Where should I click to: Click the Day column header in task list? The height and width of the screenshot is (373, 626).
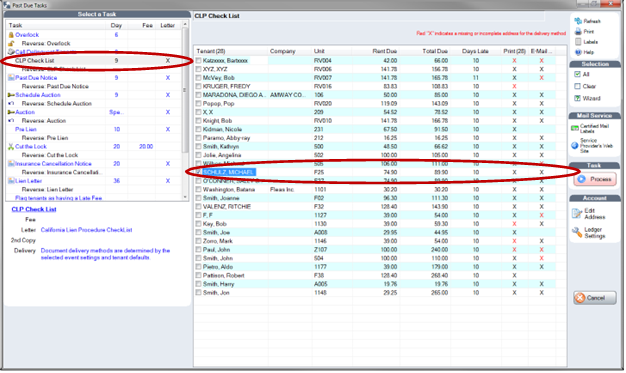coord(116,25)
